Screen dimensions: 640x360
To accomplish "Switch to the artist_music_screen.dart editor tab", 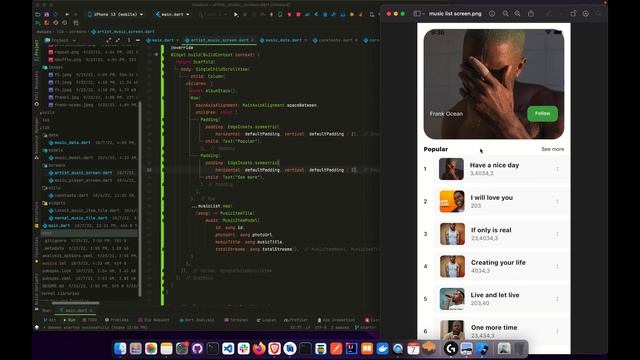I will pos(219,40).
